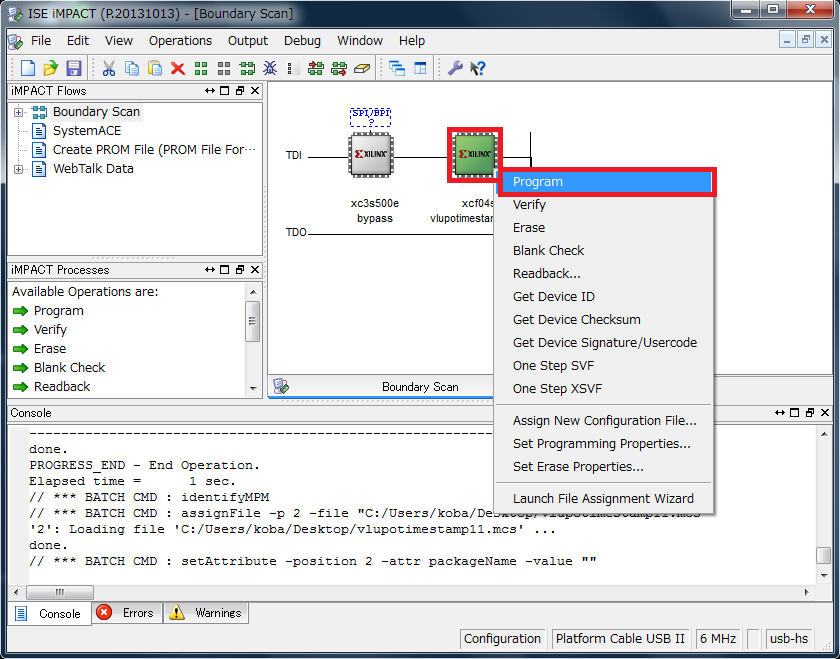Cascade windows using the overlapping windows icon

point(397,68)
